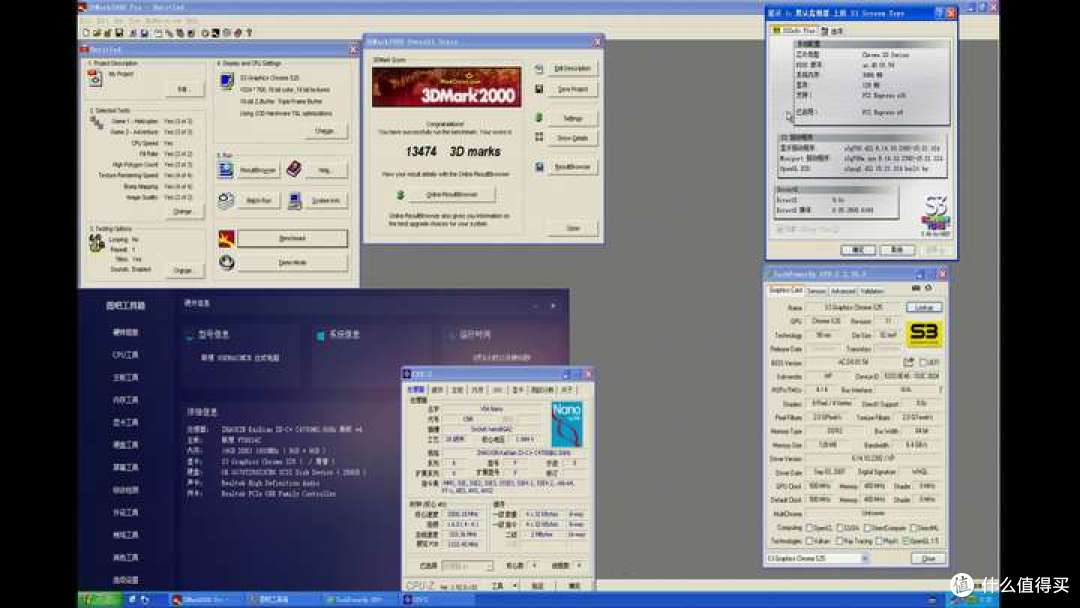Toggle the Vulkan checkbox in GPU-Z
This screenshot has height=608, width=1080.
click(x=810, y=541)
